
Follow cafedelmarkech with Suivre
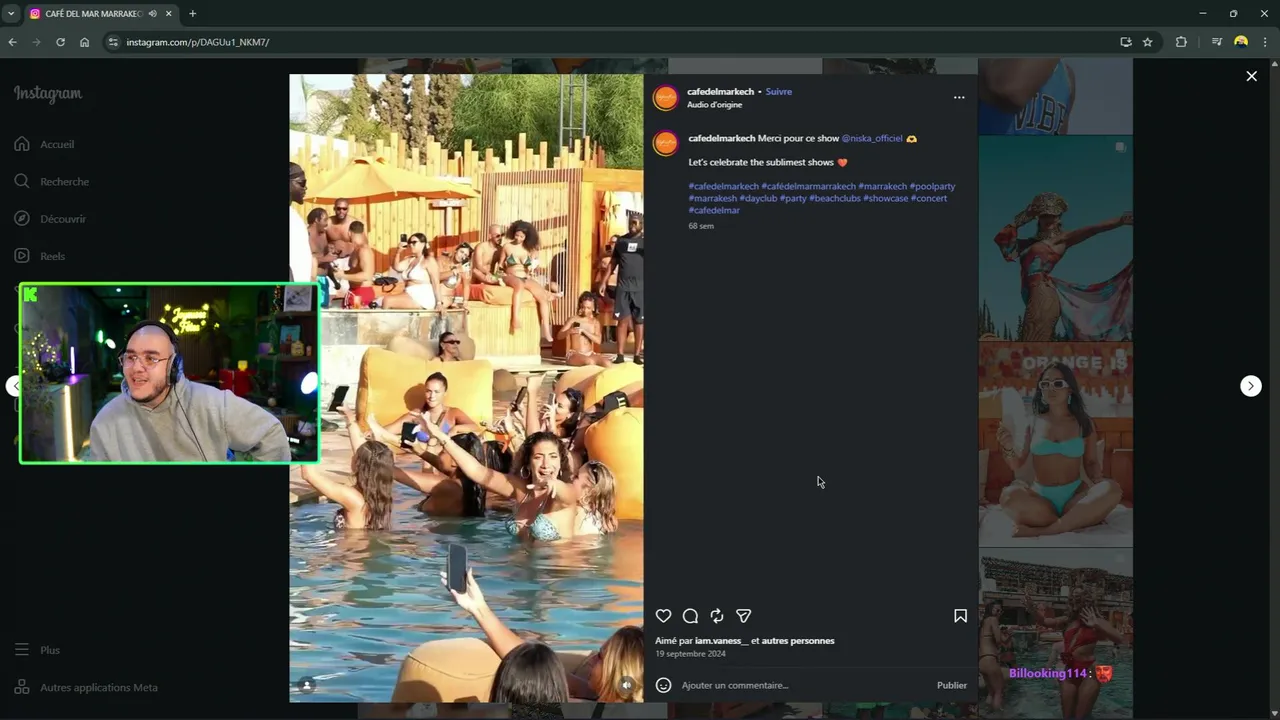tap(779, 92)
